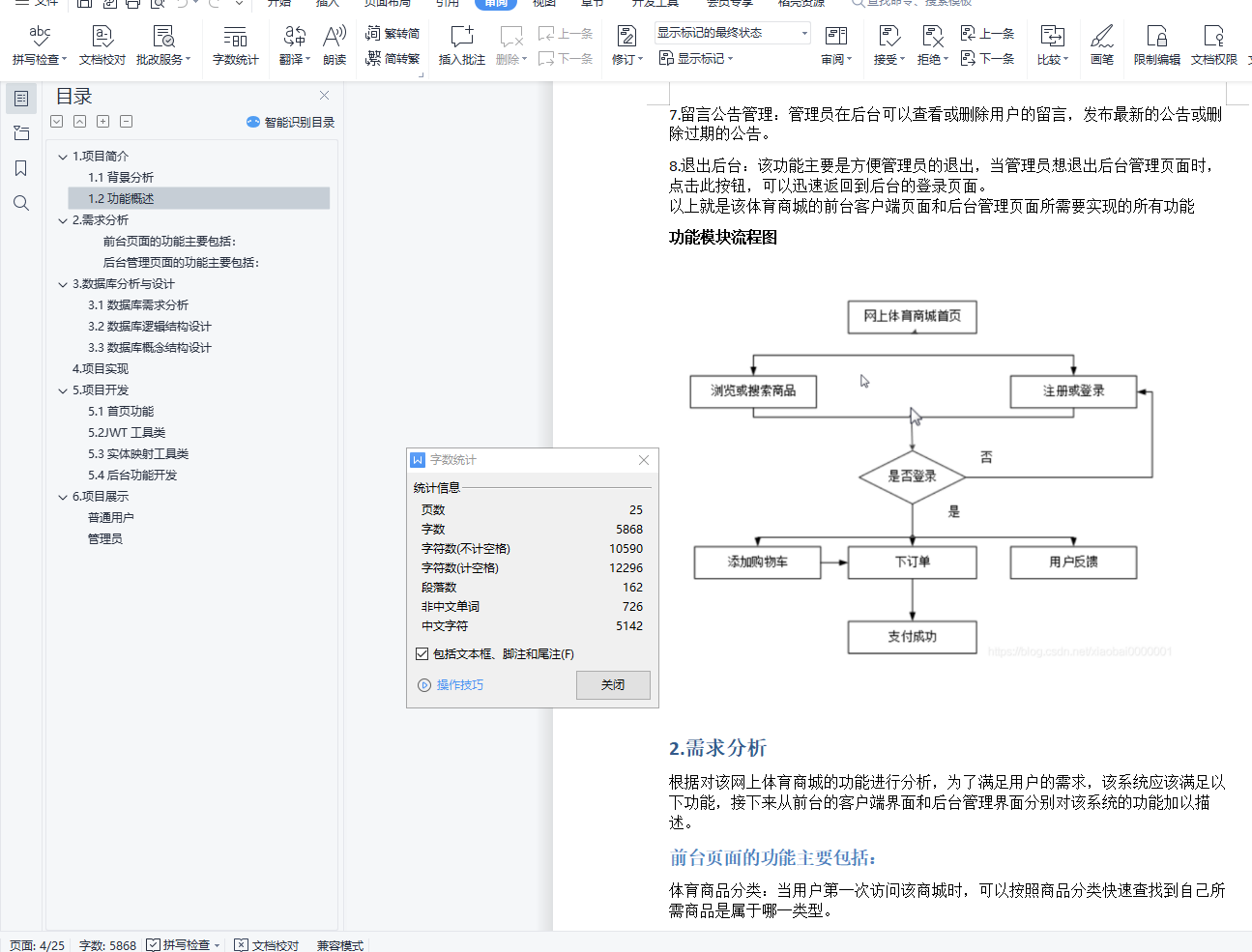Close the 字数统计 dialog with the X
The width and height of the screenshot is (1252, 952).
tap(644, 460)
